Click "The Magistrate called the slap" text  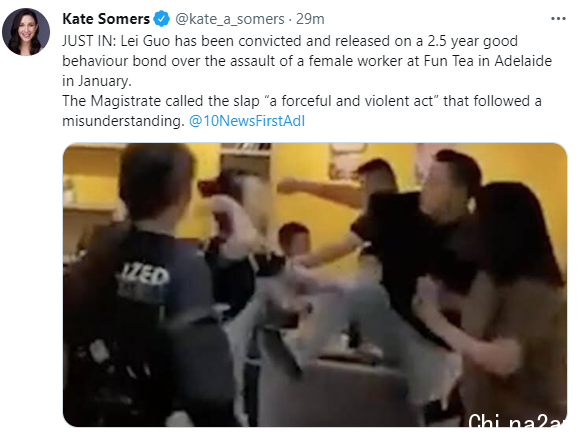[161, 101]
